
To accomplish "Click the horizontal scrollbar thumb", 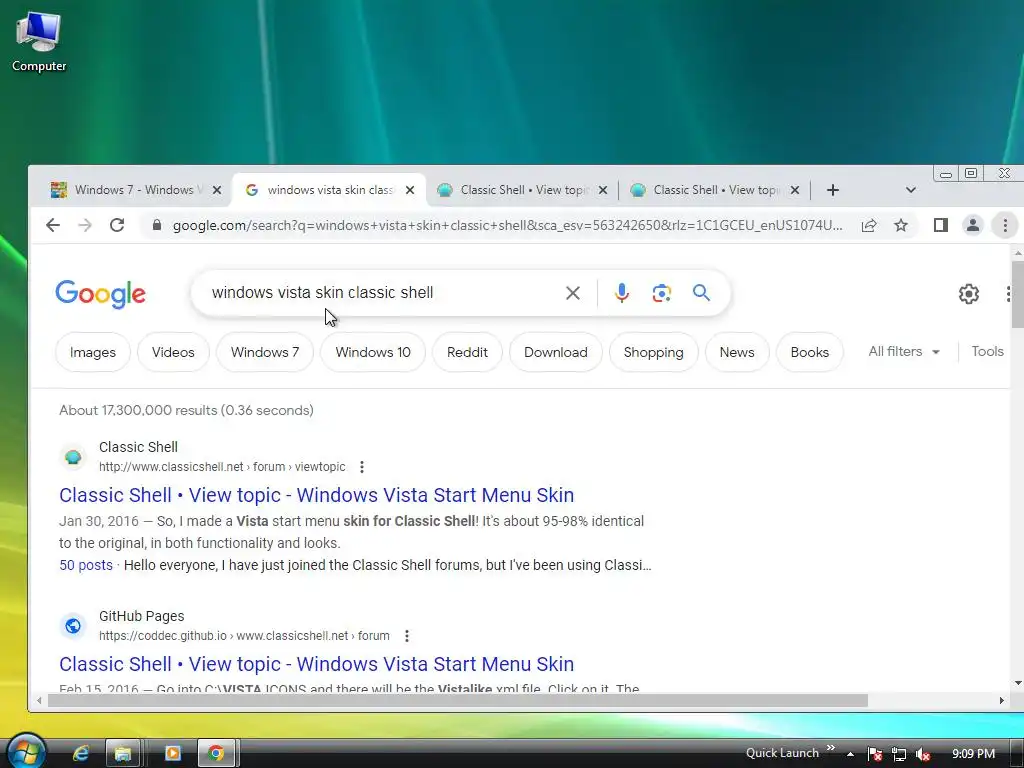I will pyautogui.click(x=457, y=701).
